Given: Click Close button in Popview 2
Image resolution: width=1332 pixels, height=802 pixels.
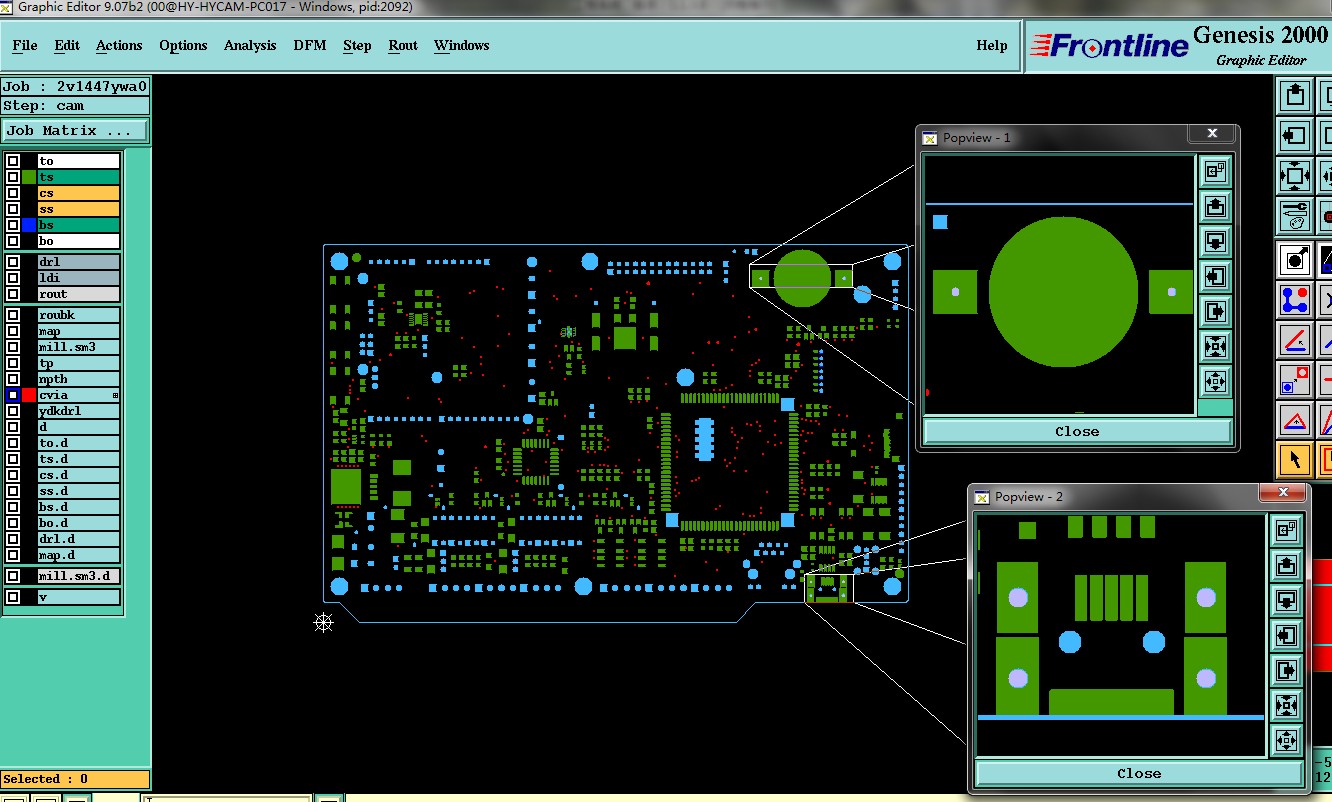Looking at the screenshot, I should pos(1139,773).
